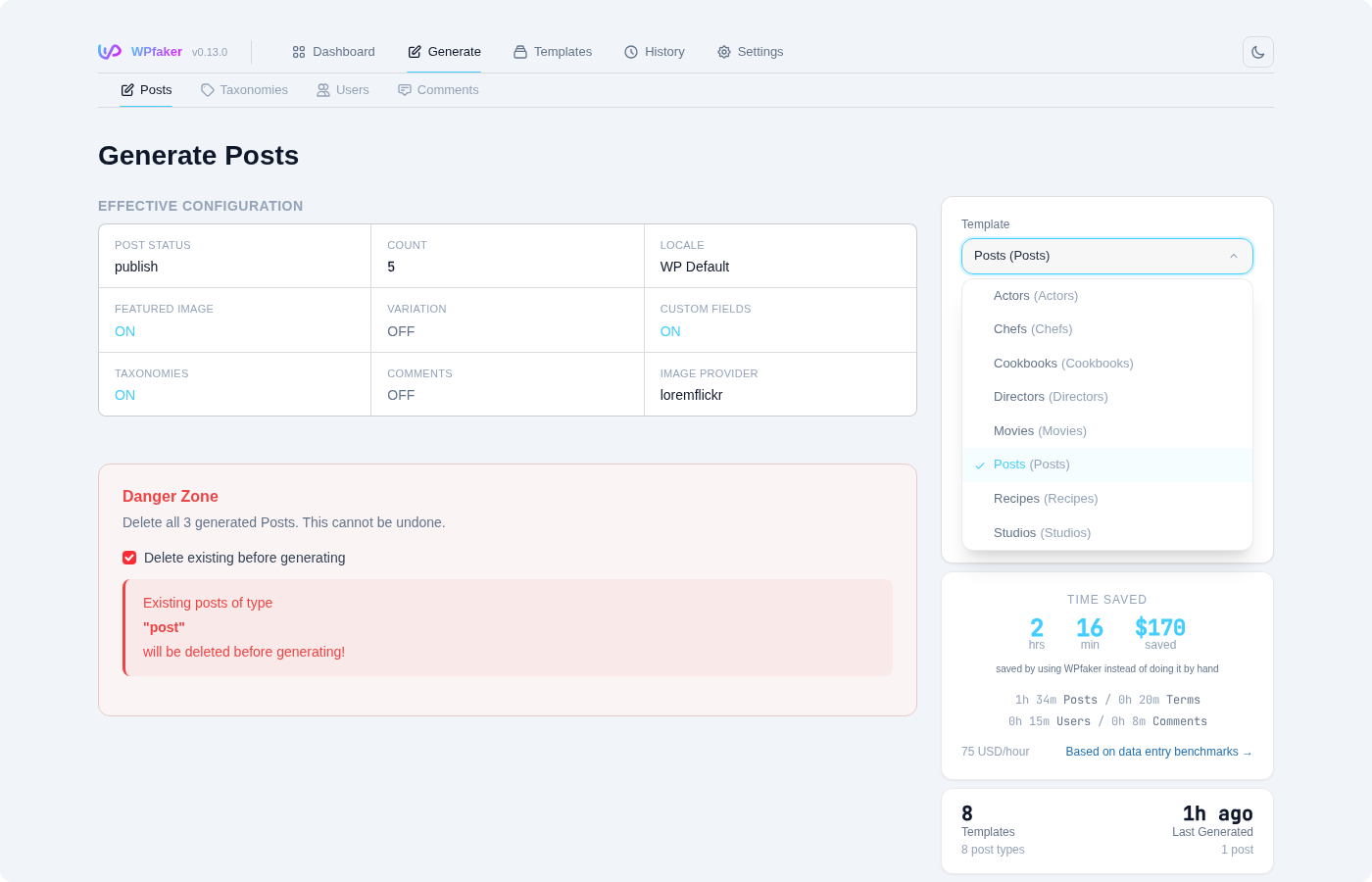Select Movies from the template list

[1041, 430]
